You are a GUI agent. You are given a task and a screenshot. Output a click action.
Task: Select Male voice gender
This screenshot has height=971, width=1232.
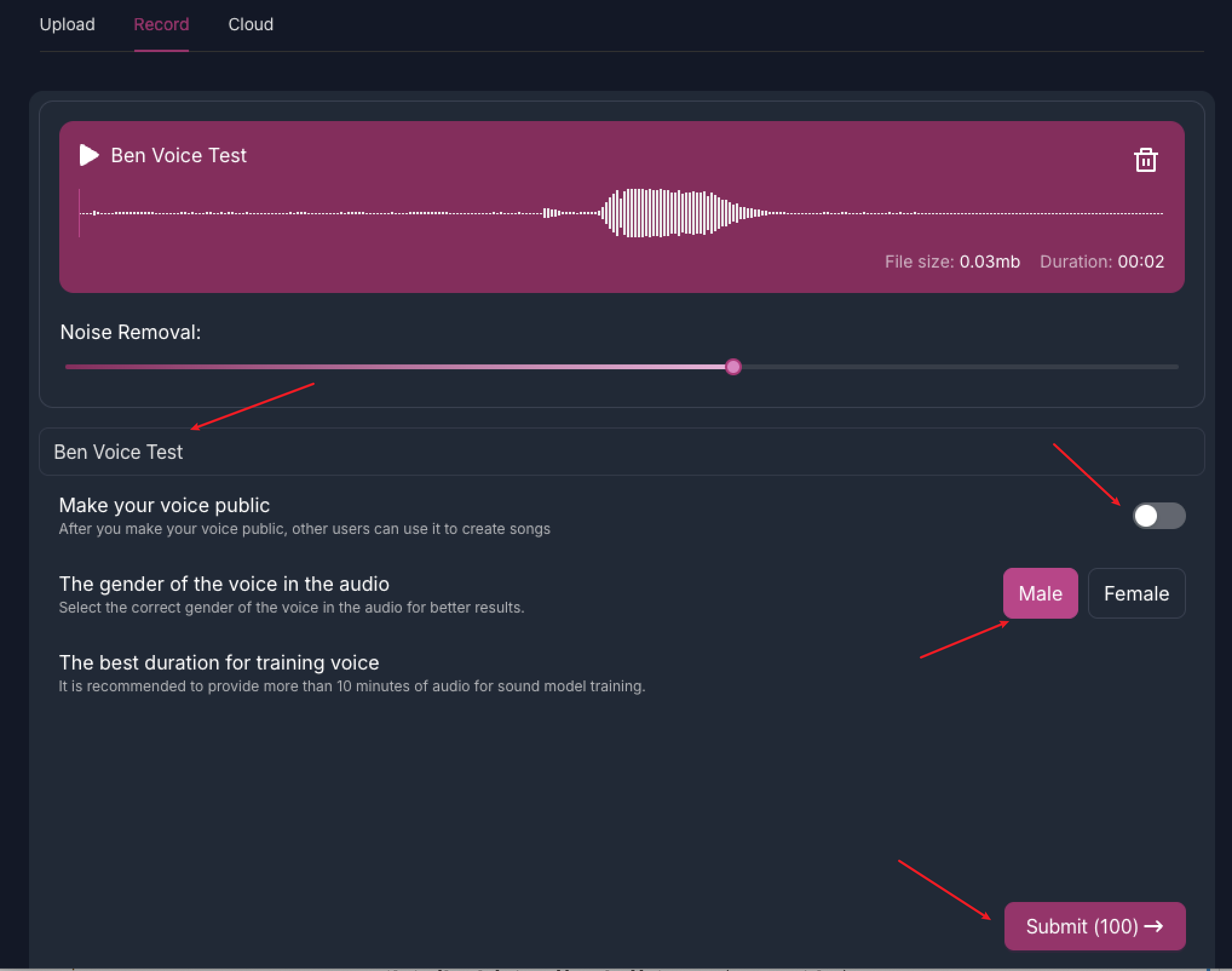[x=1040, y=593]
